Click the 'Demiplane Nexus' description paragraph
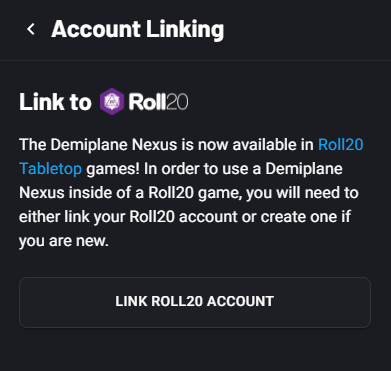Screen dimensions: 391x371 [191, 193]
